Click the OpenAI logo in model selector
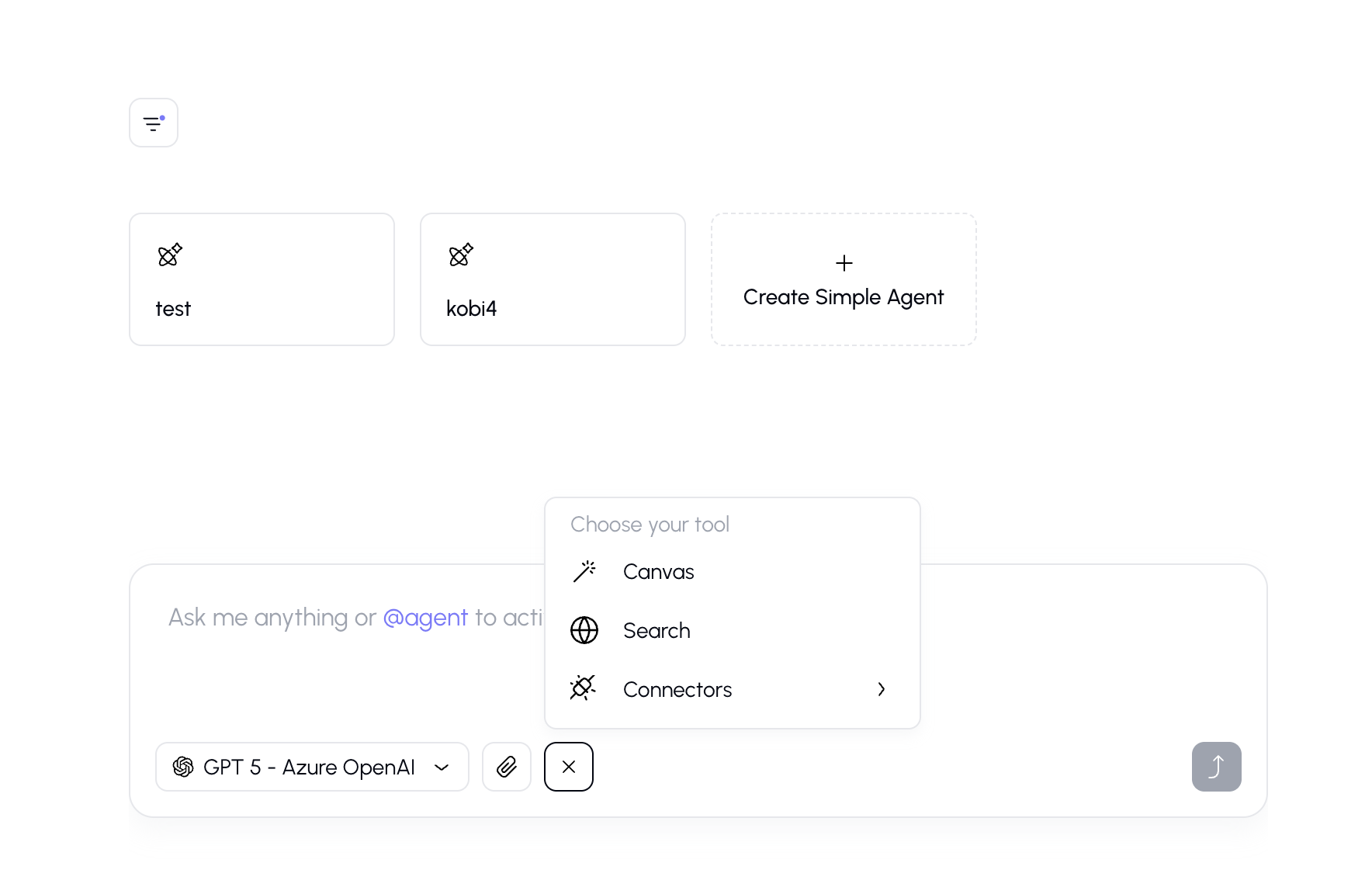The height and width of the screenshot is (894, 1372). point(183,767)
